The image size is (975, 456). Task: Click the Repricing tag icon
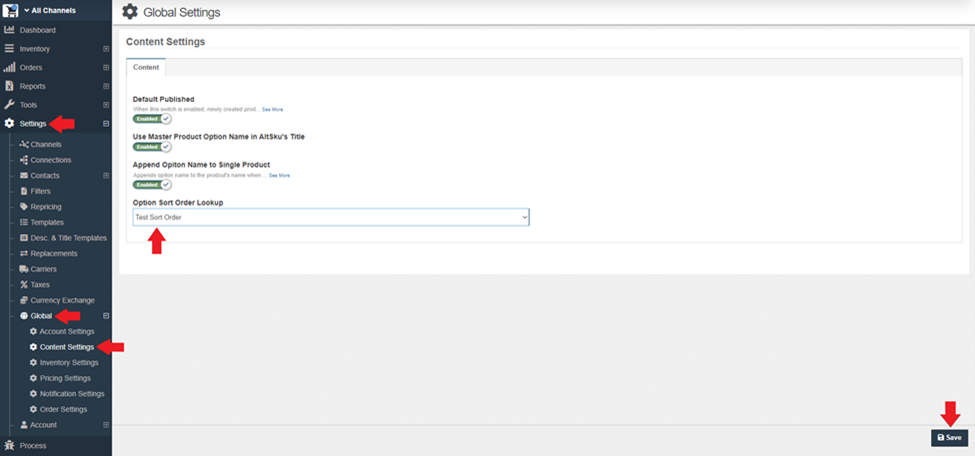23,207
